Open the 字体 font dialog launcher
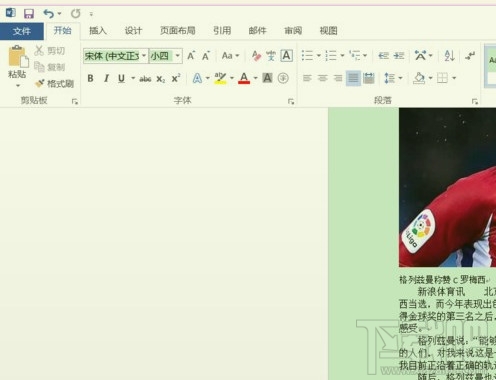Viewport: 496px width, 380px height. (x=291, y=101)
